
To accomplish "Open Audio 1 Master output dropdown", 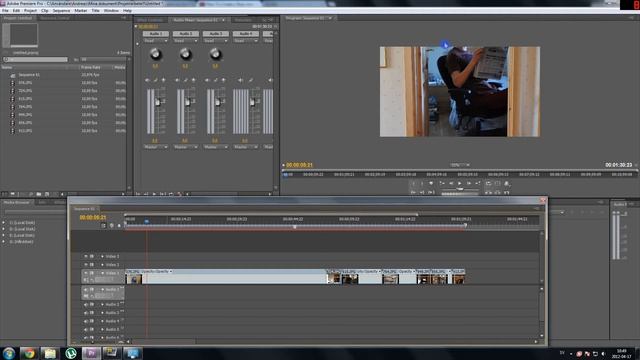I will 156,147.
